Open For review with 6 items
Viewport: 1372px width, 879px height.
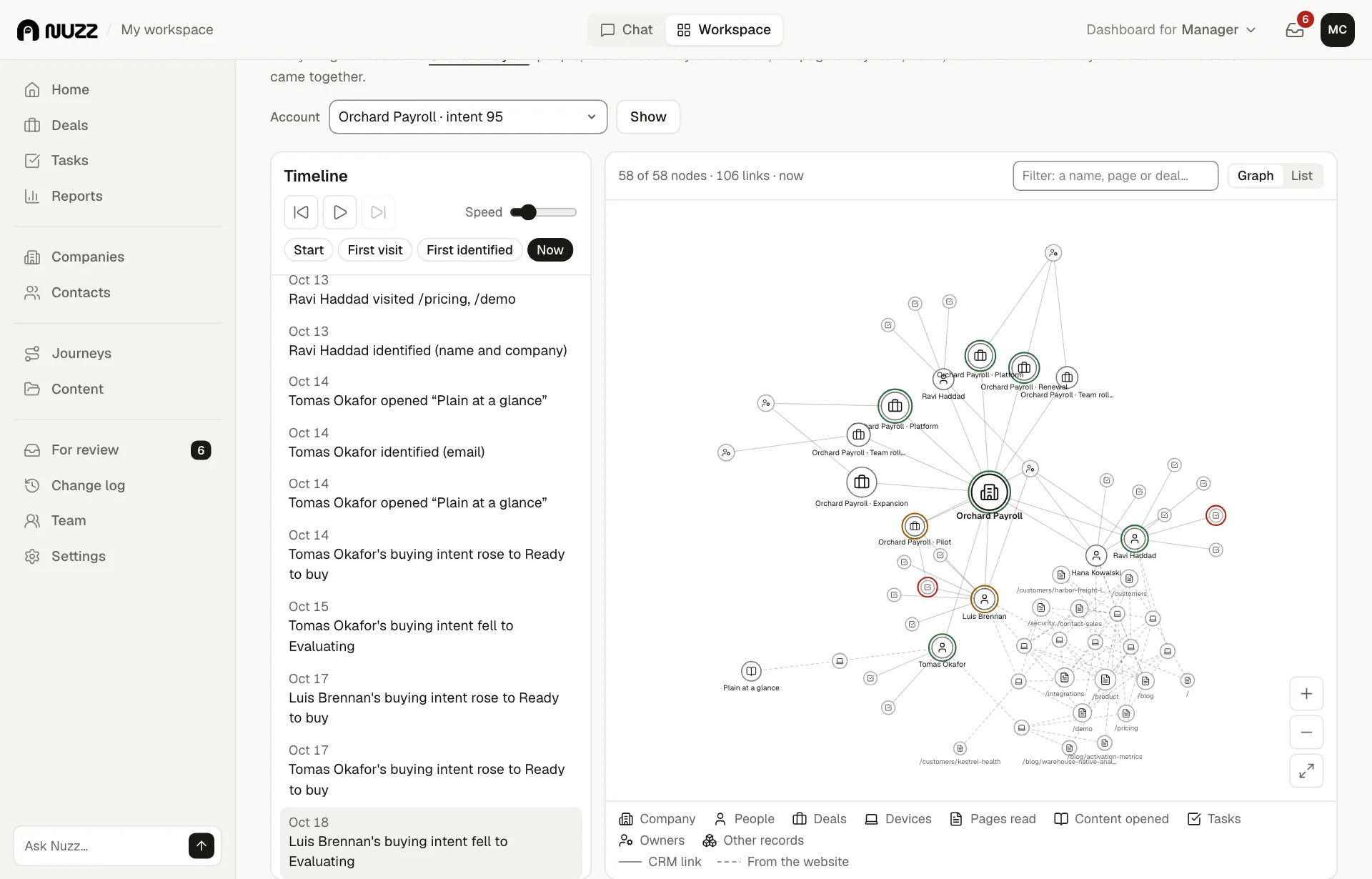tap(118, 450)
